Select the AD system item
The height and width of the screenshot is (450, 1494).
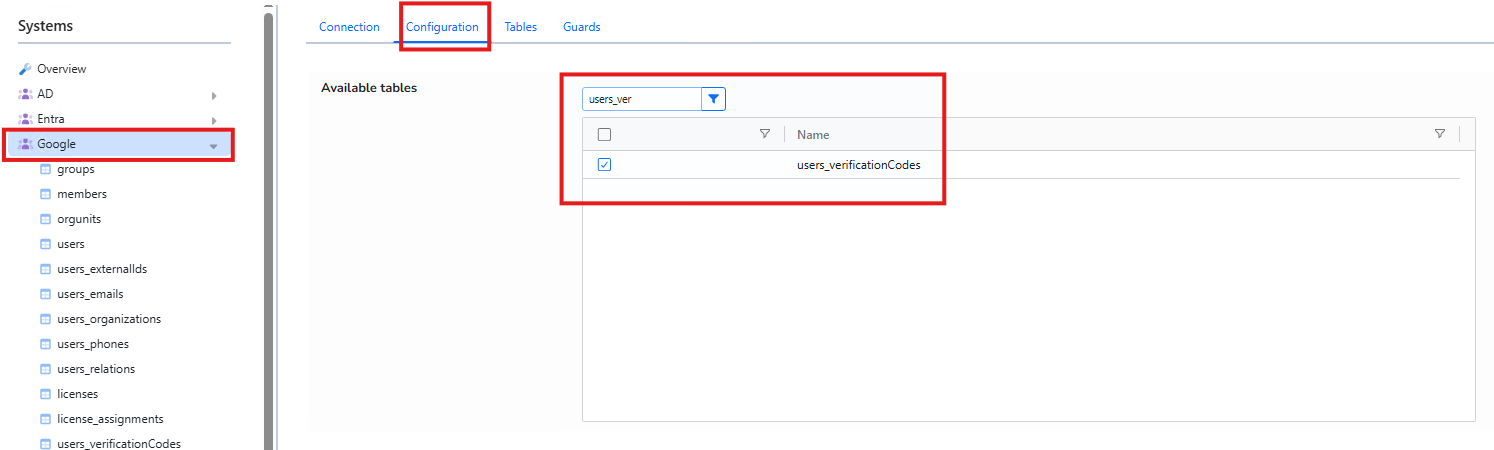pyautogui.click(x=45, y=94)
